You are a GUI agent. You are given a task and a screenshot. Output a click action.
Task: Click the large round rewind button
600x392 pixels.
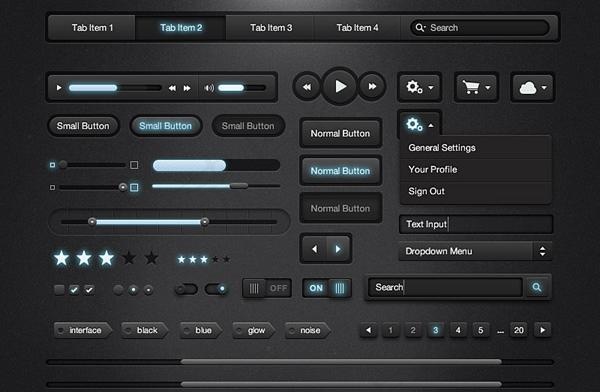(307, 87)
